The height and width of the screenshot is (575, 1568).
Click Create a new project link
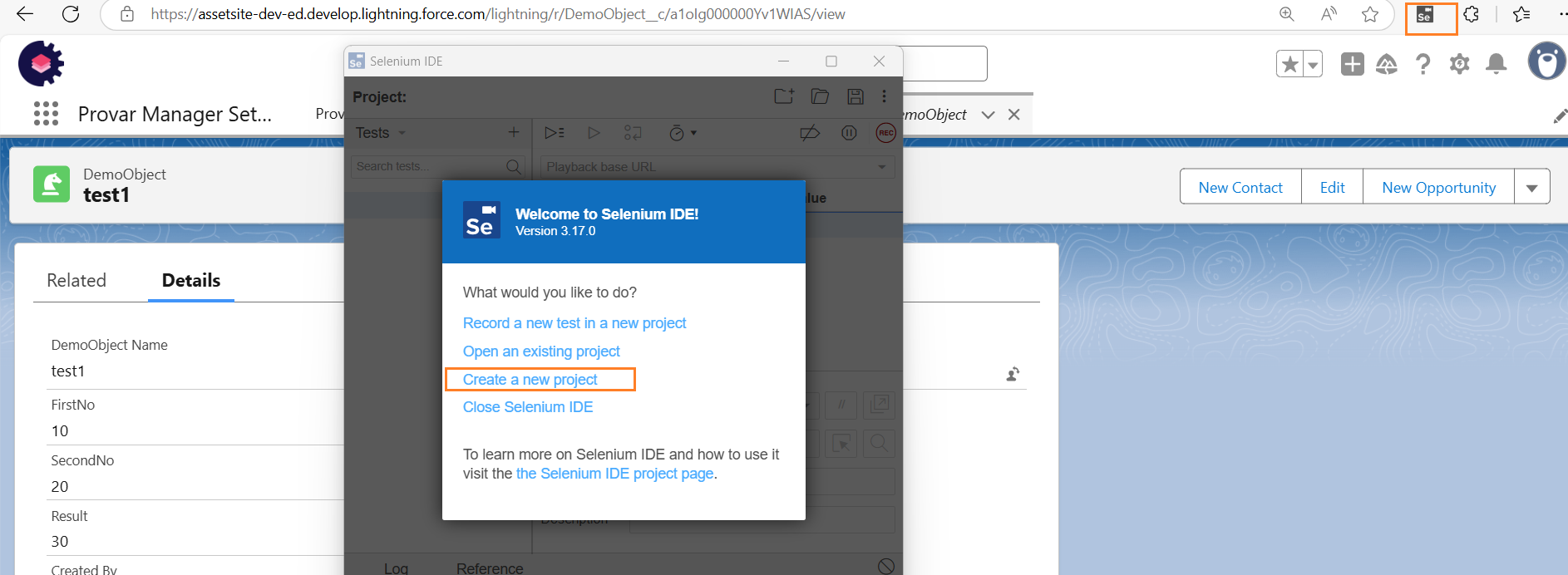(530, 380)
